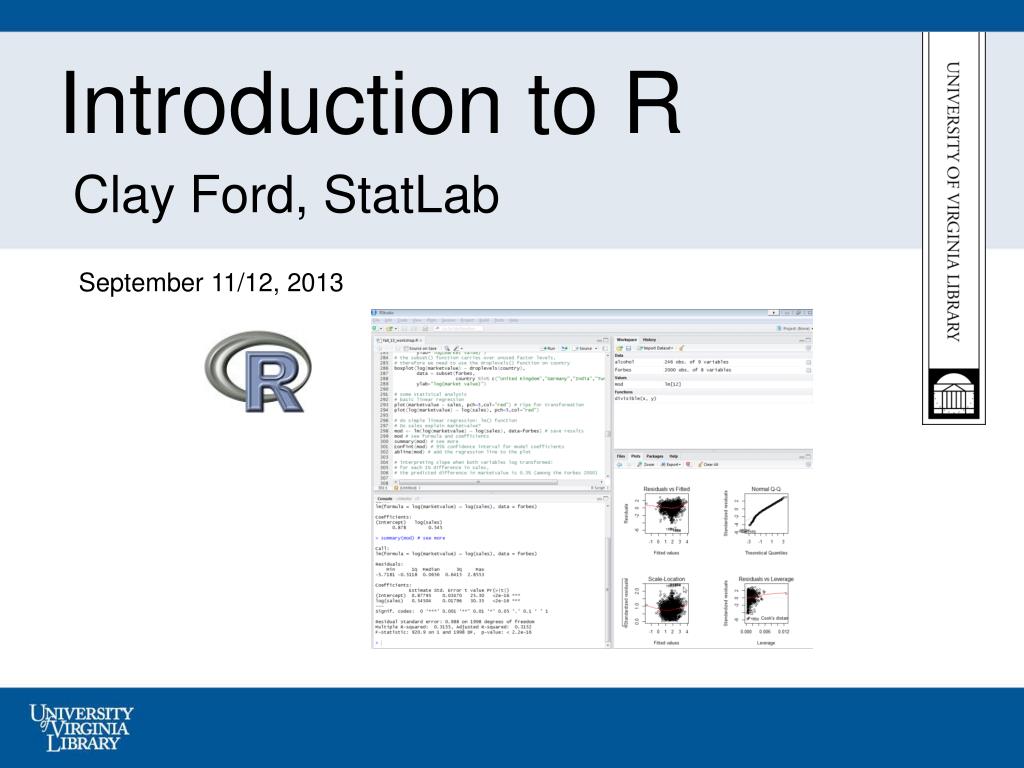Click the previous plot arrow in the Plots pane
1024x768 pixels.
coord(619,464)
